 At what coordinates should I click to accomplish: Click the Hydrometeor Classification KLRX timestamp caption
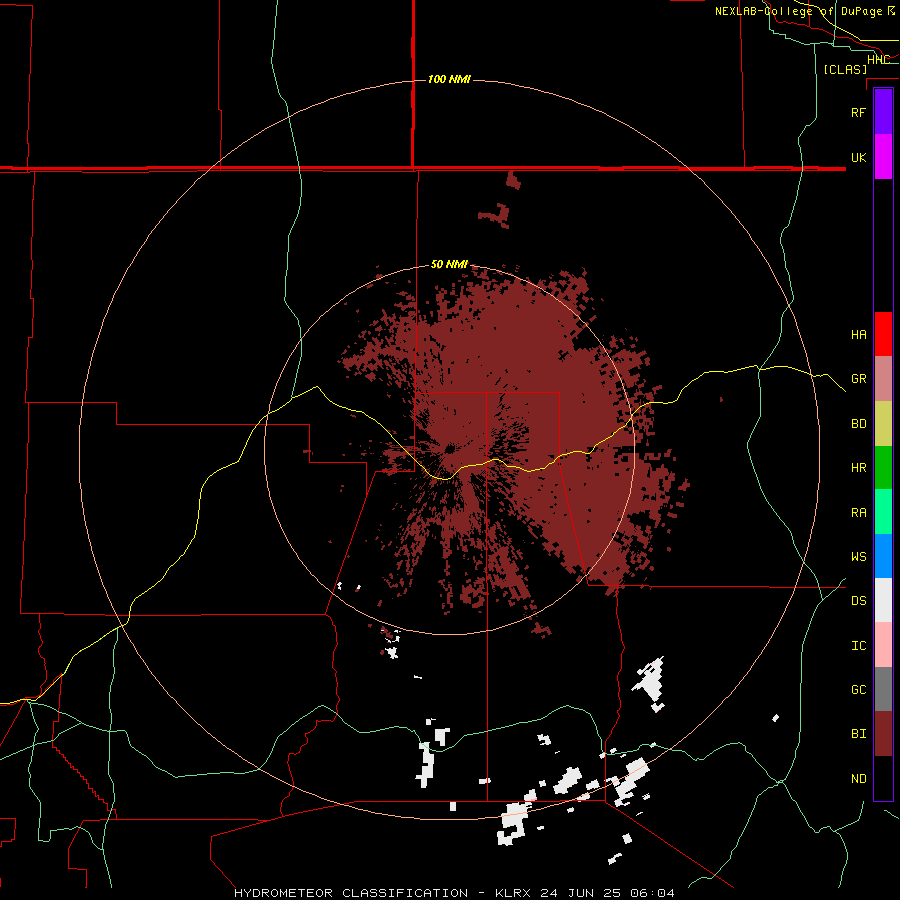click(454, 893)
